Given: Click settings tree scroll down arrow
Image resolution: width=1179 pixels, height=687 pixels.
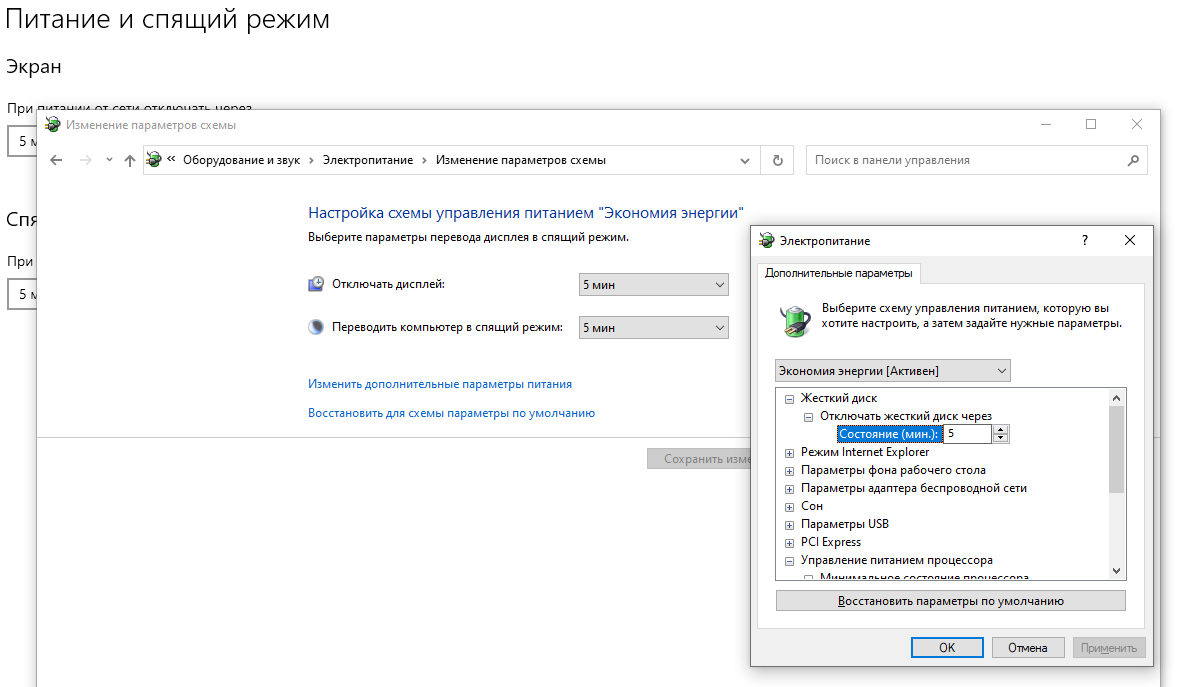Looking at the screenshot, I should [1117, 571].
